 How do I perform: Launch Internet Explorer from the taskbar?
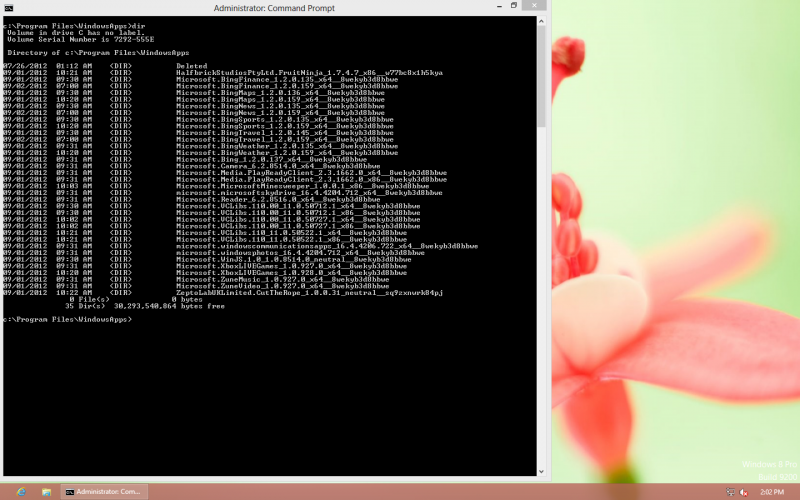[x=21, y=492]
